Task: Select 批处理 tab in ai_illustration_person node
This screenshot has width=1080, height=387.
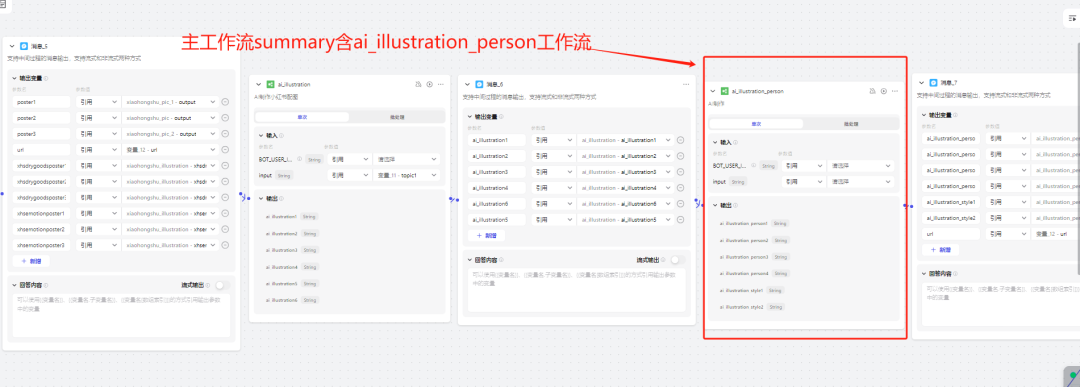Action: [850, 124]
